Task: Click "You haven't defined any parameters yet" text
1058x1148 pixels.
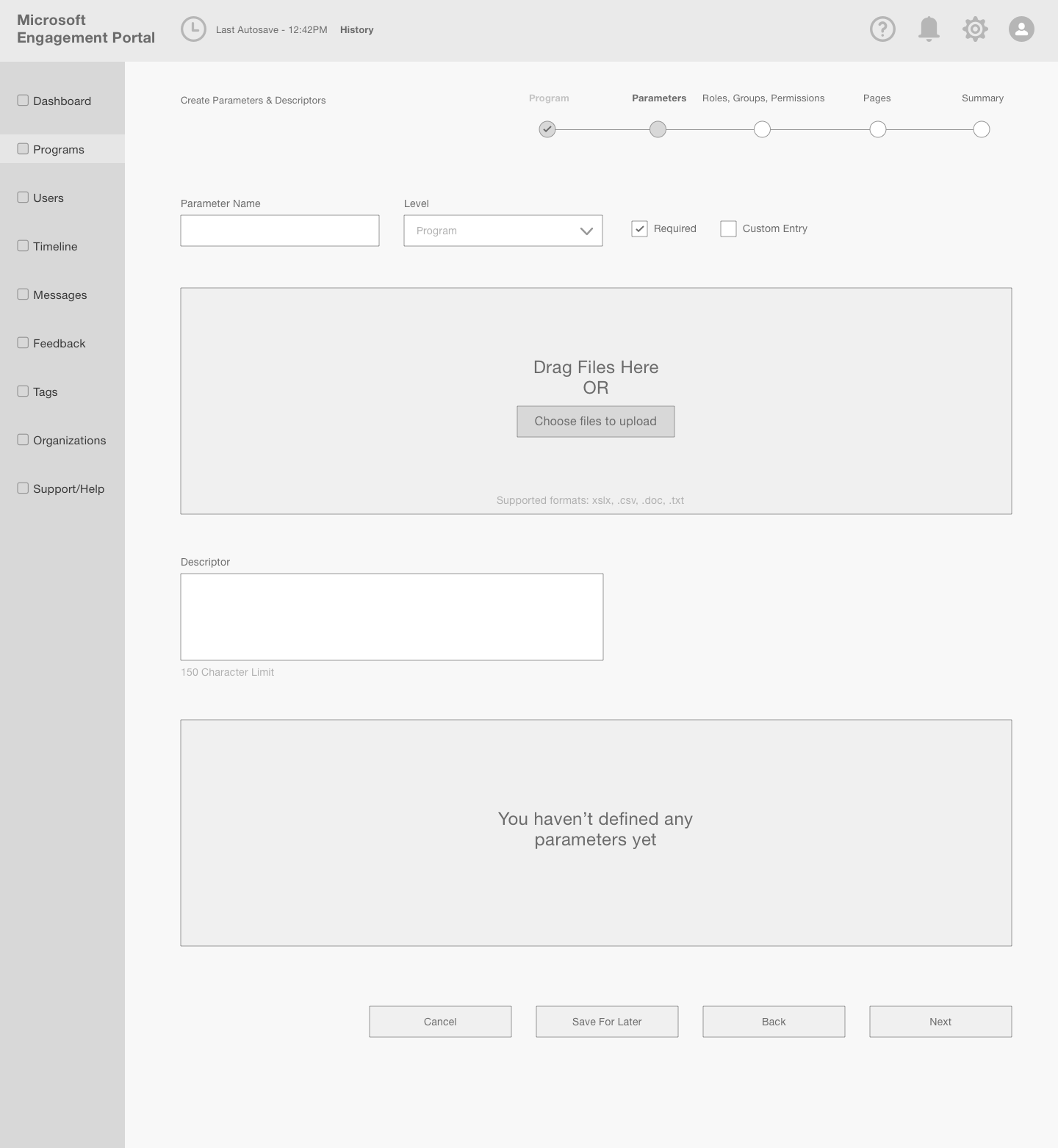Action: point(596,829)
